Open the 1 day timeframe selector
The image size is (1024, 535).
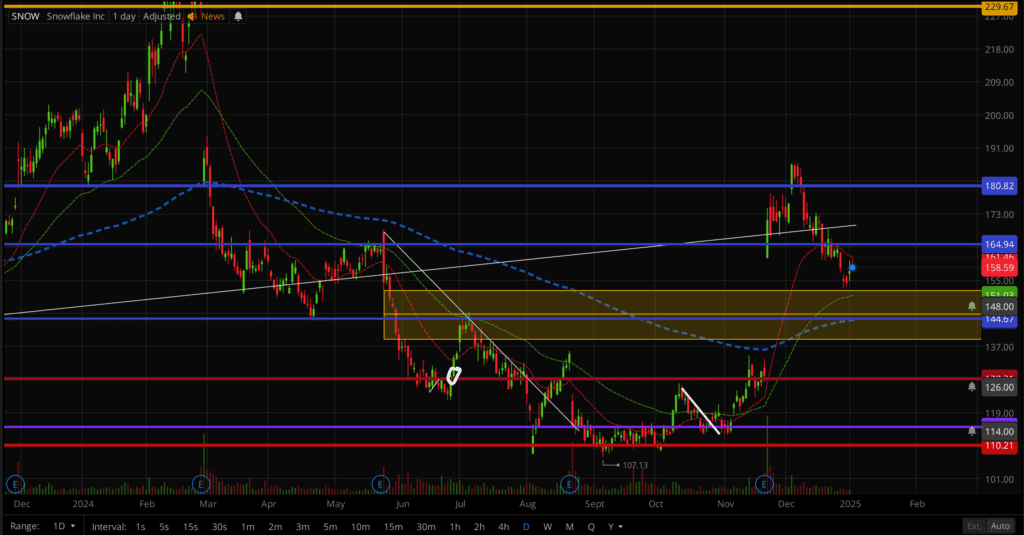point(125,17)
